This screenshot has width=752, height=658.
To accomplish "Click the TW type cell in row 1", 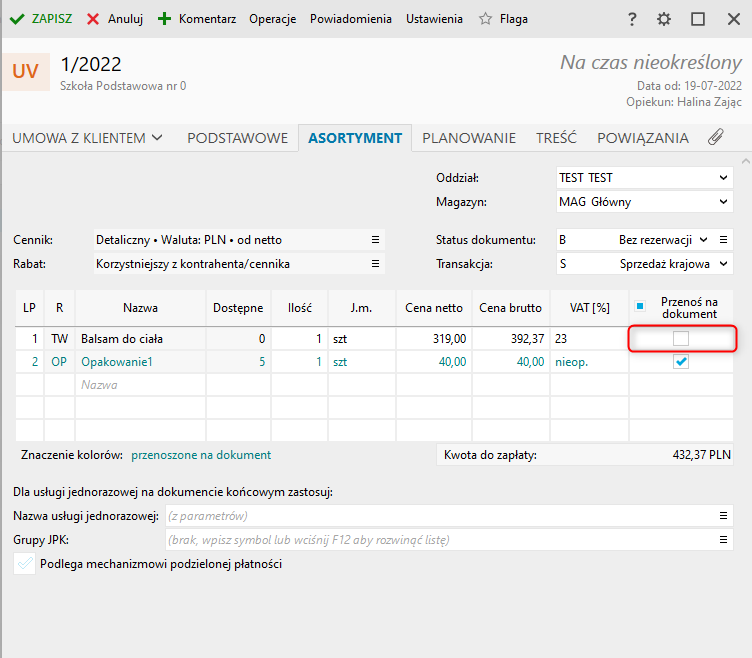I will coord(59,339).
